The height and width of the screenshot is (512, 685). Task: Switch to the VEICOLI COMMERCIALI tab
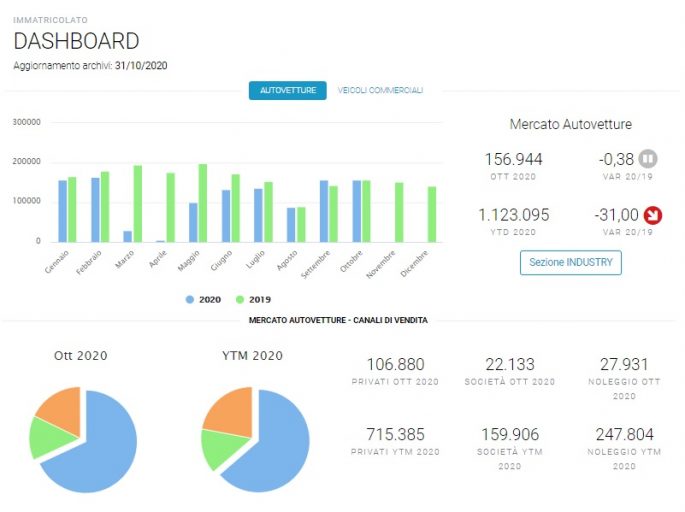381,90
